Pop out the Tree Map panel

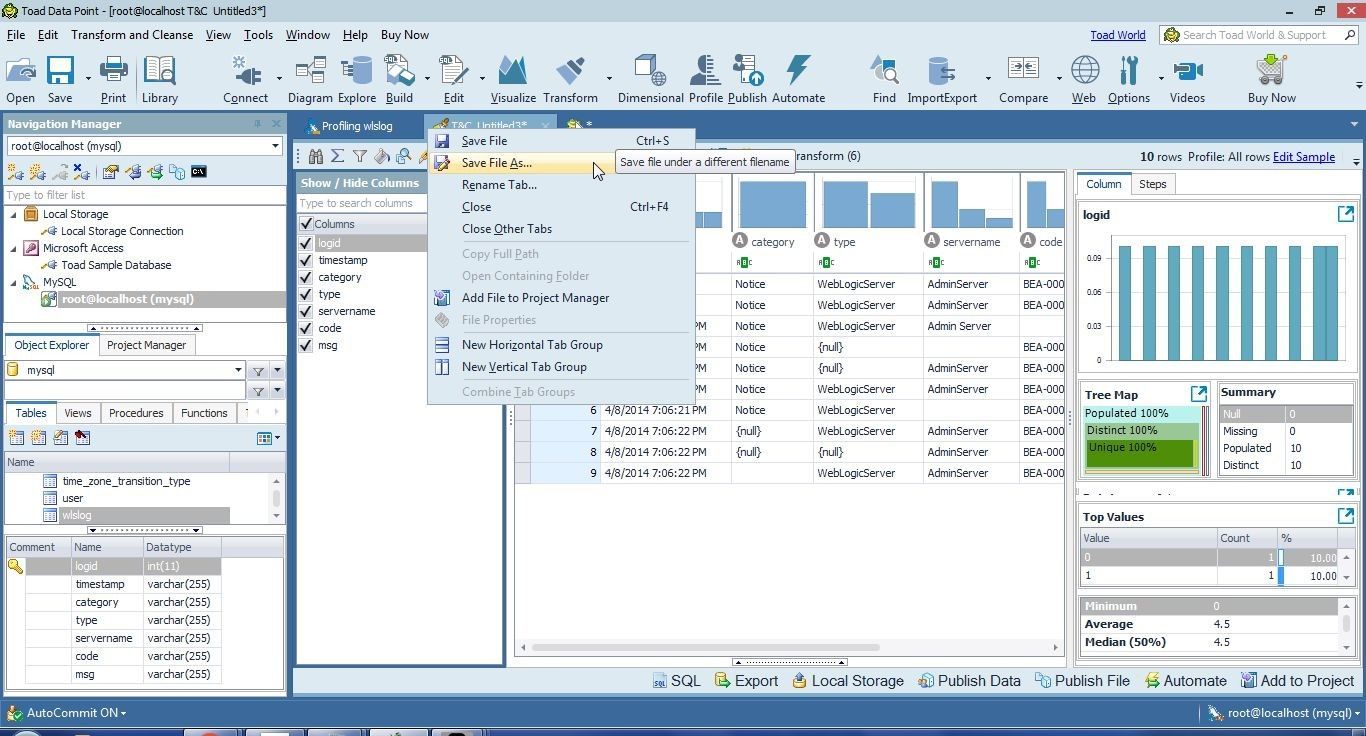(x=1198, y=393)
